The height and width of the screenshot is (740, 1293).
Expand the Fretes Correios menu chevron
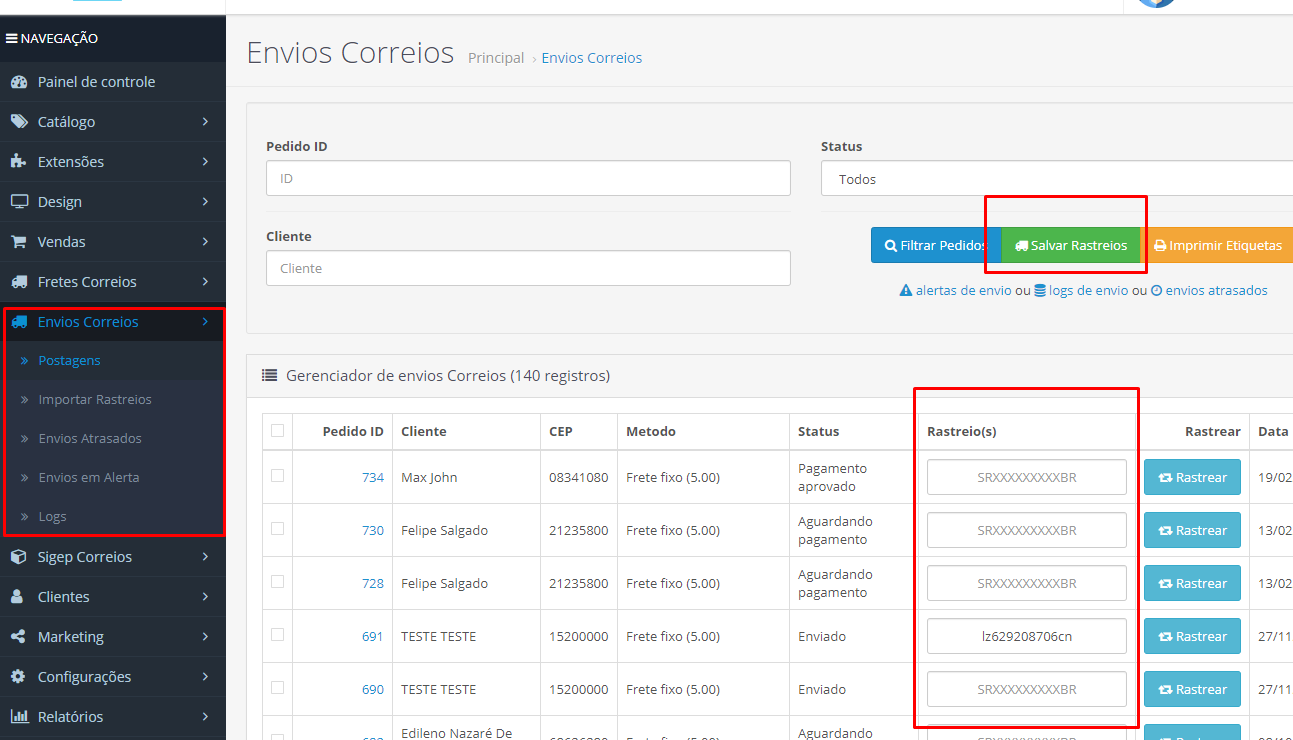tap(205, 282)
